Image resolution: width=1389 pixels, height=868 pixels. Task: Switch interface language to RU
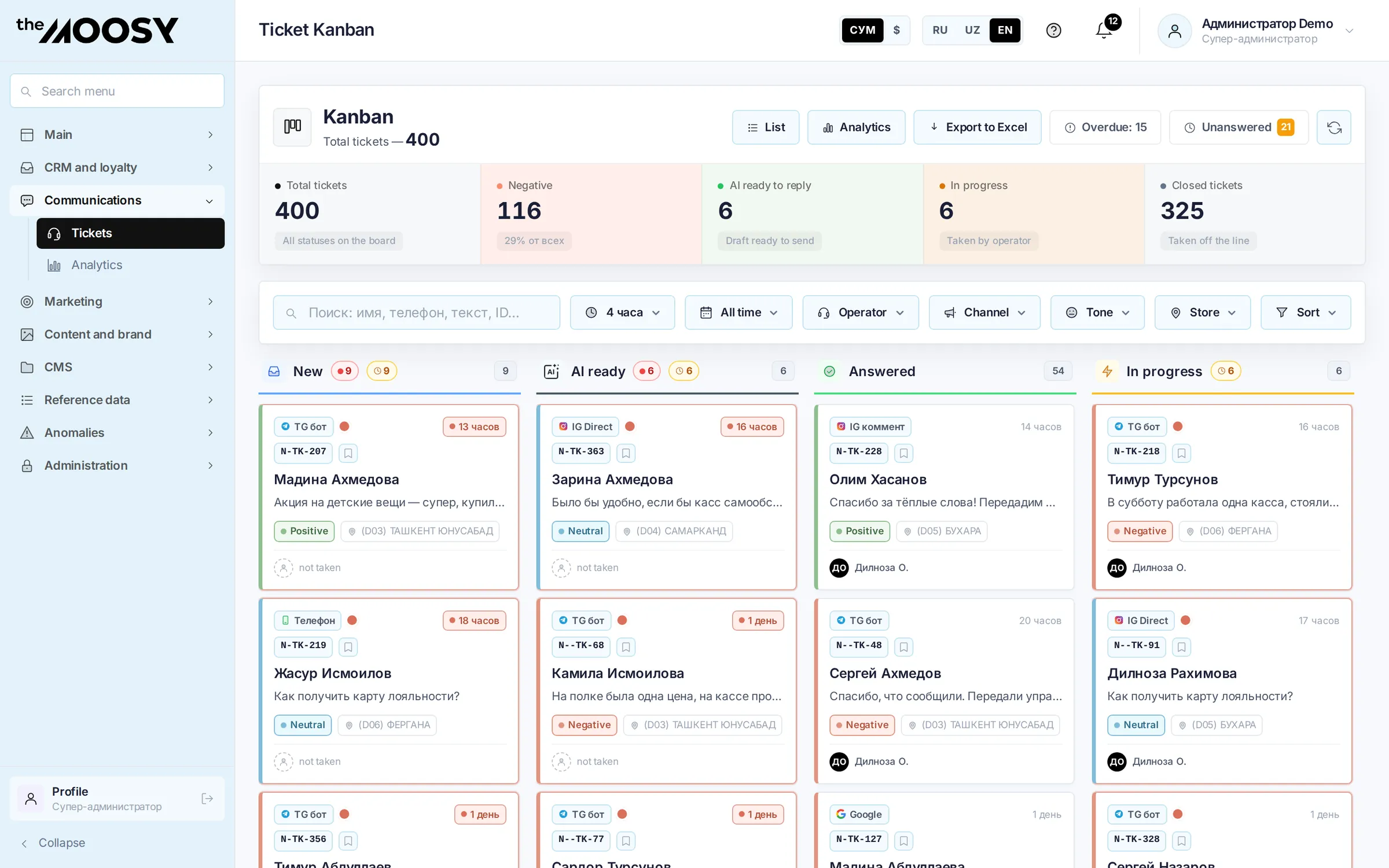(940, 30)
